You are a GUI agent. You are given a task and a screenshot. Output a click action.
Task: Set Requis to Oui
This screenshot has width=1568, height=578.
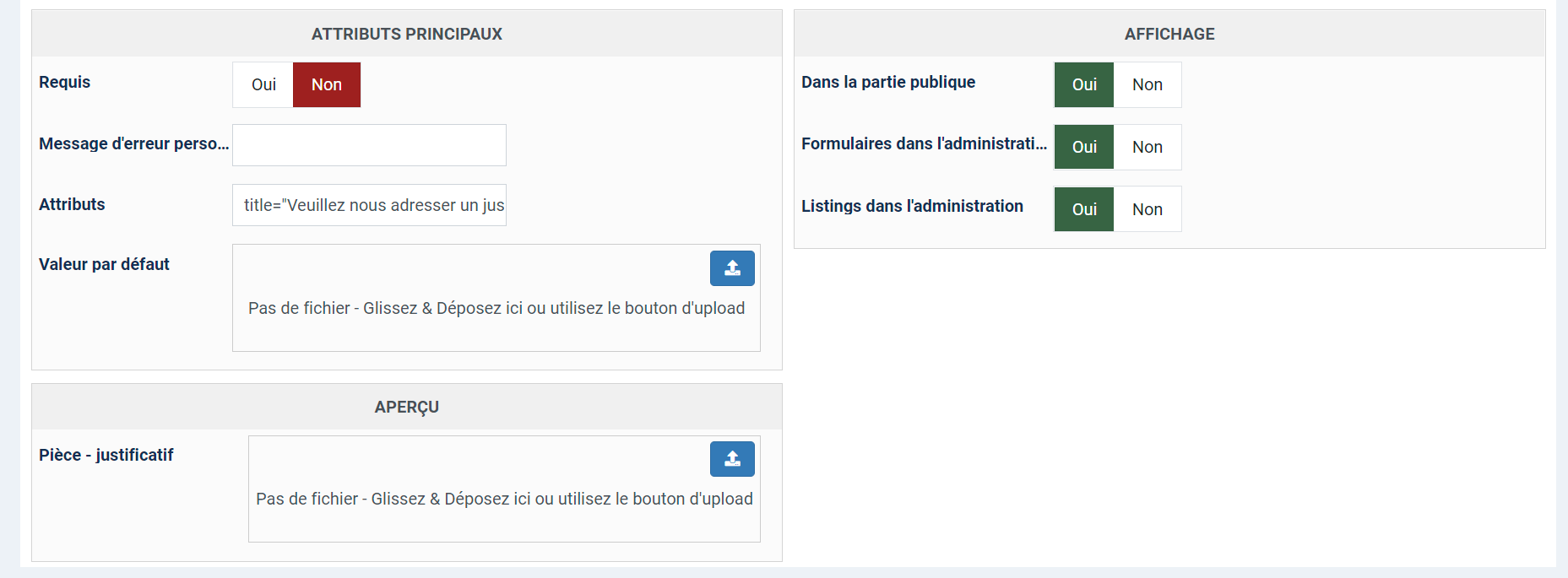(x=263, y=84)
